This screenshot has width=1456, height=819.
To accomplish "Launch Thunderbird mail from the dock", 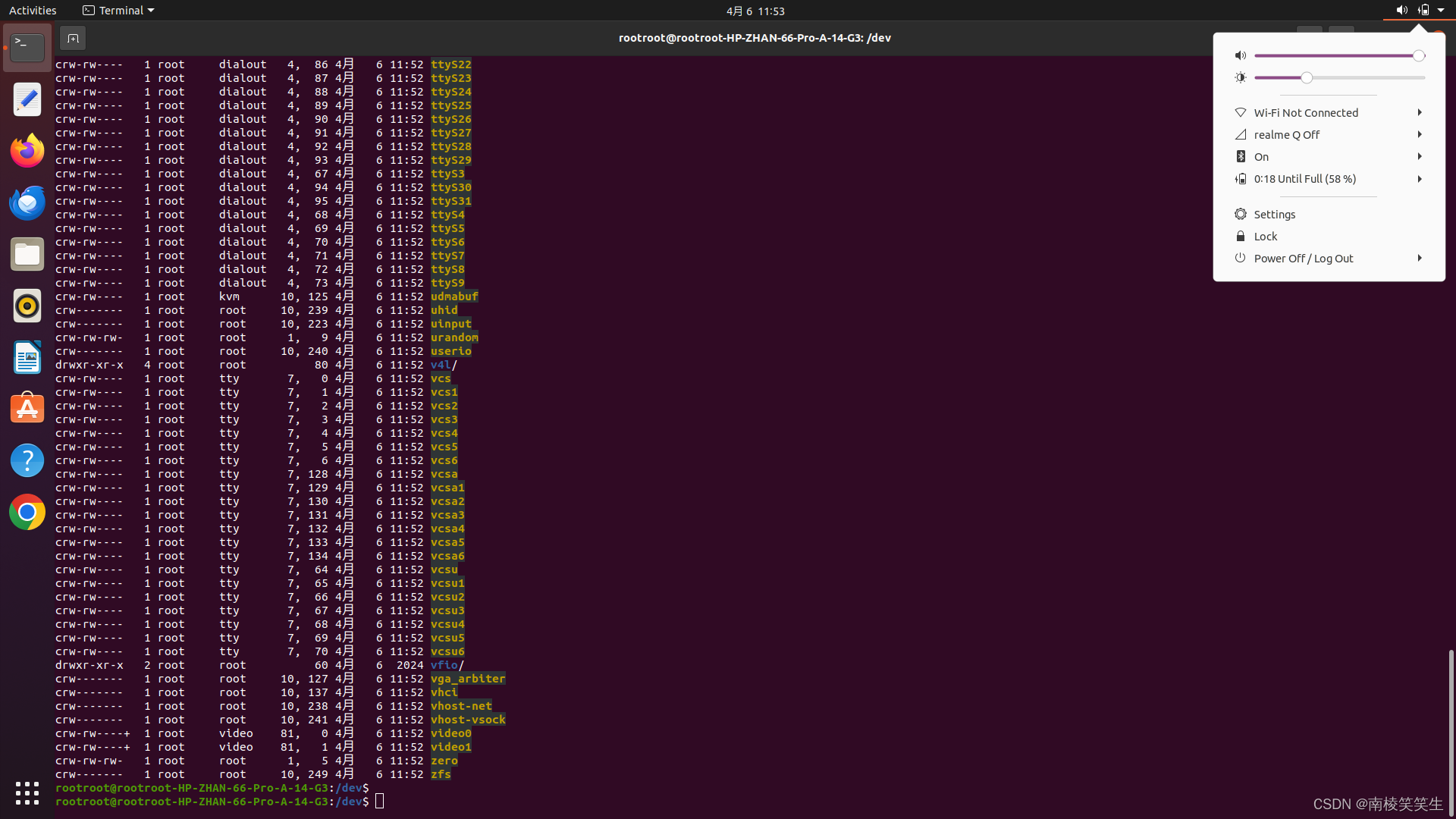I will (27, 202).
